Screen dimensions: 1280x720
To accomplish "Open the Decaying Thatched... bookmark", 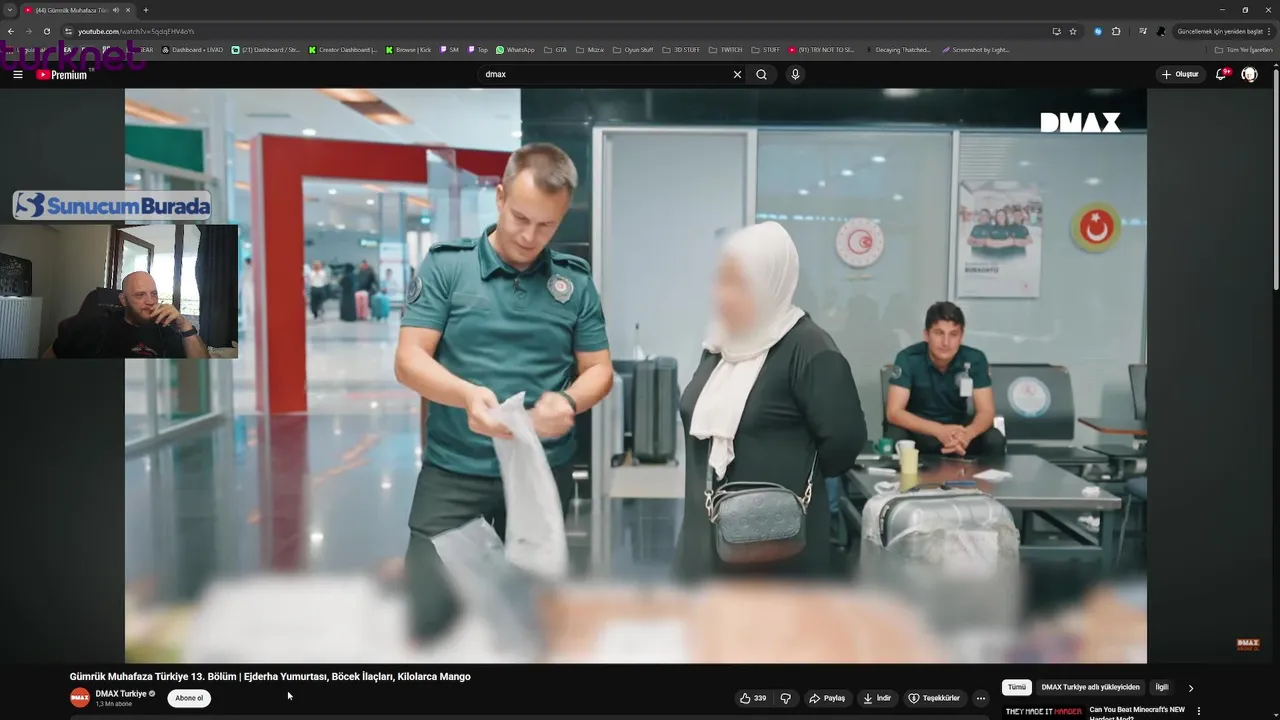I will (898, 49).
